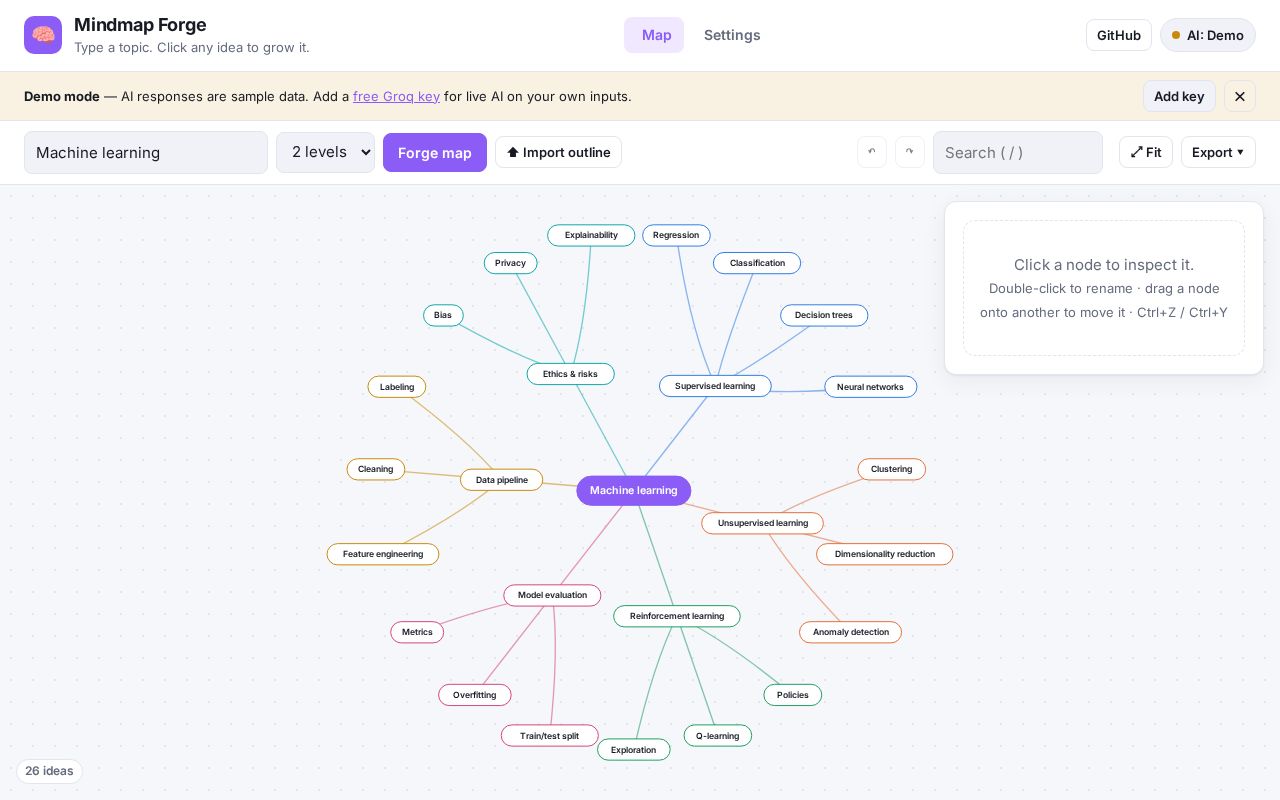Click the AI: Demo status badge

point(1207,35)
